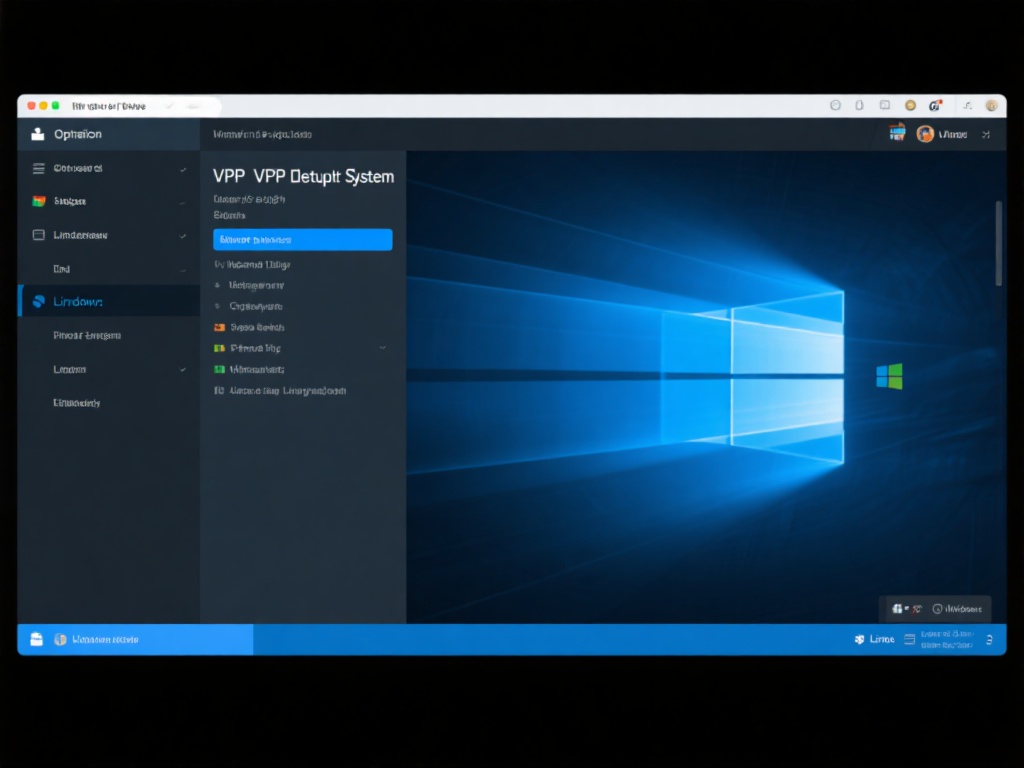This screenshot has height=768, width=1024.
Task: Toggle the check next to the lower sidebar entry
Action: (181, 369)
